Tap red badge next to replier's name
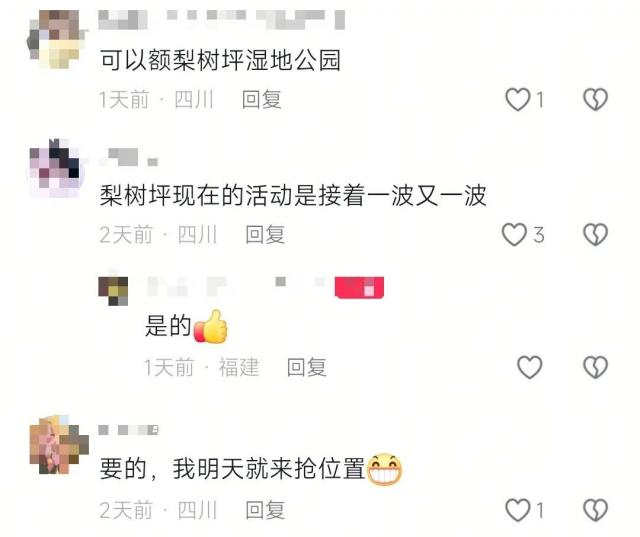 coord(359,288)
